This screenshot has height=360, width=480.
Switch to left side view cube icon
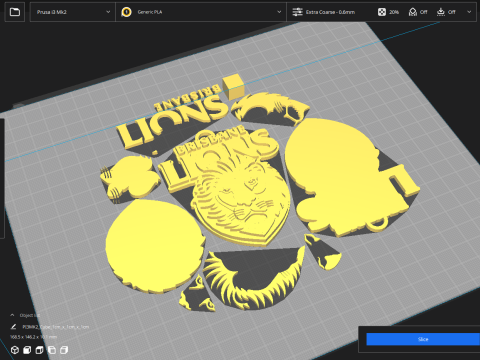(x=52, y=350)
